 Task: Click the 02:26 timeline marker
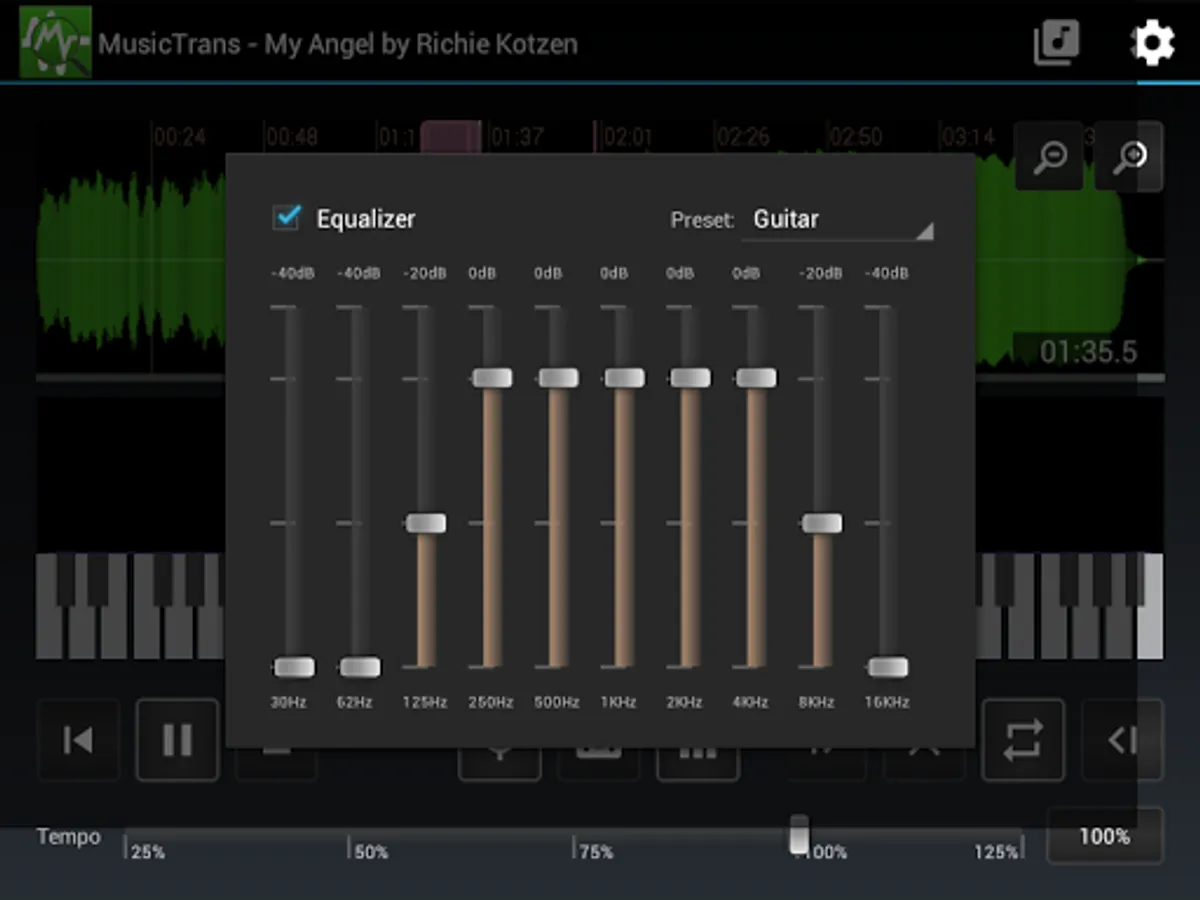(743, 137)
